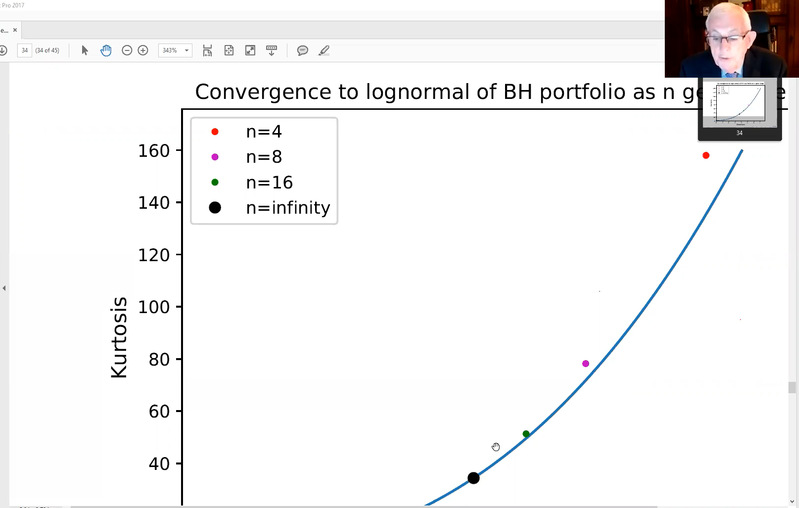Click the presenter webcam video
799x508 pixels.
click(x=725, y=38)
